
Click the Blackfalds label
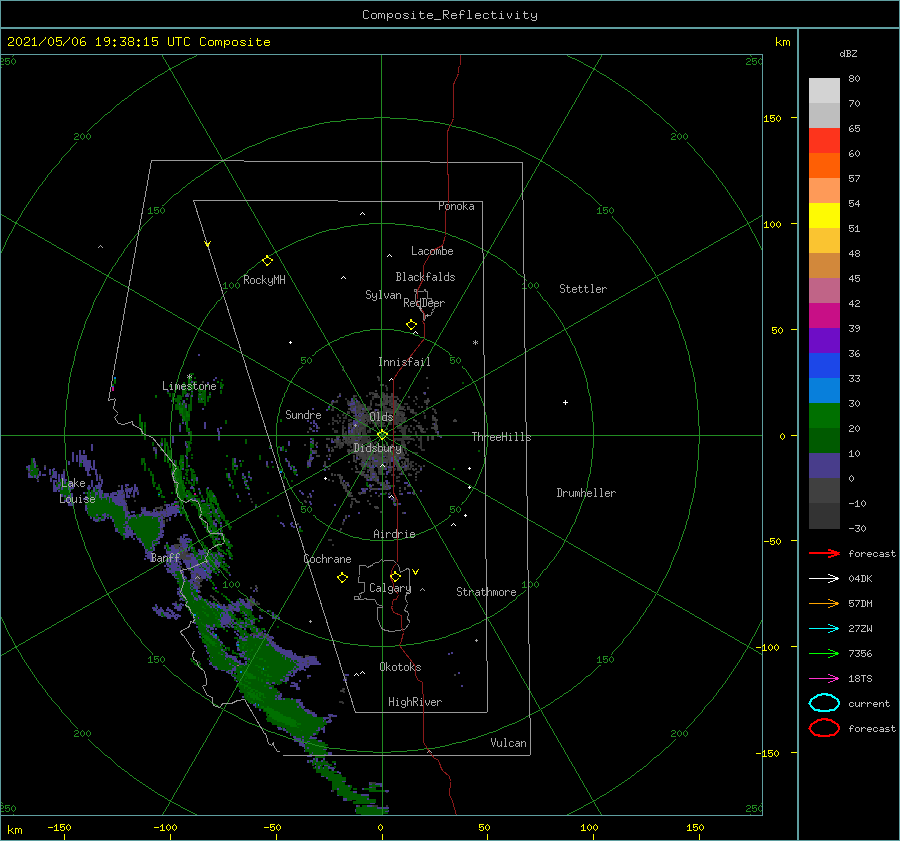coord(425,277)
